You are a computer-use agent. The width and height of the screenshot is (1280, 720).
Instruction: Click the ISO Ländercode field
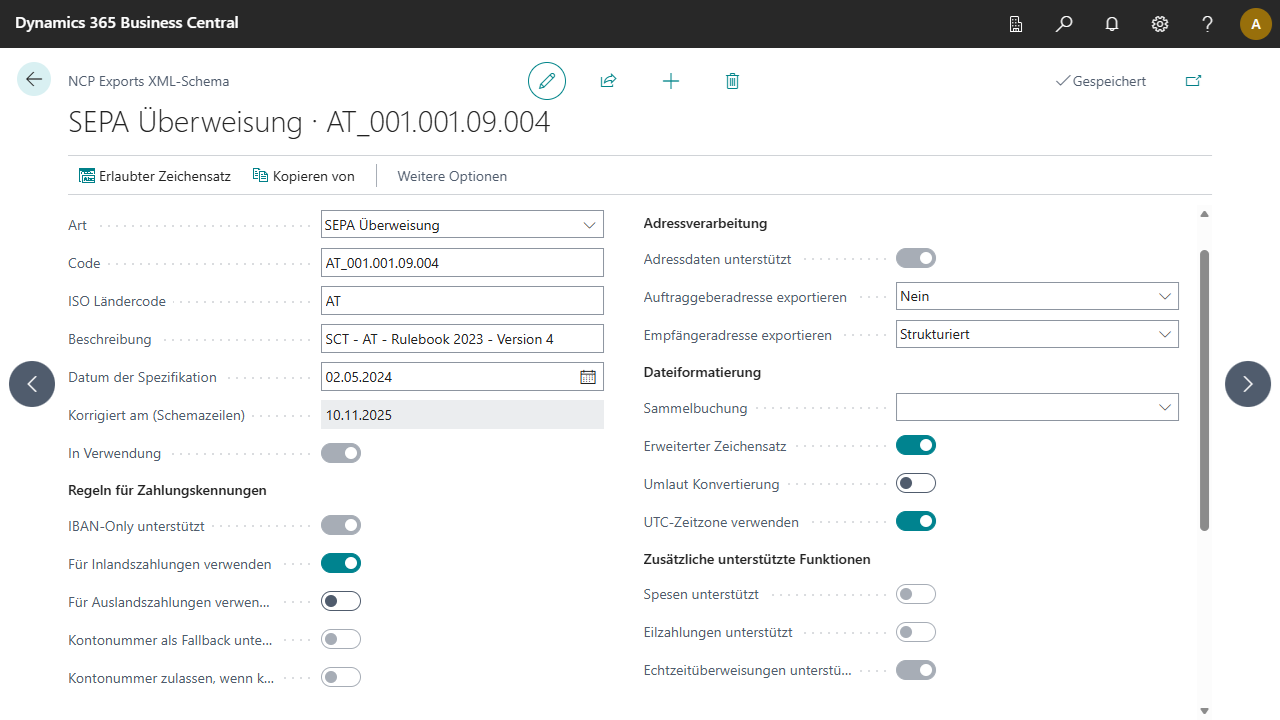pos(462,301)
